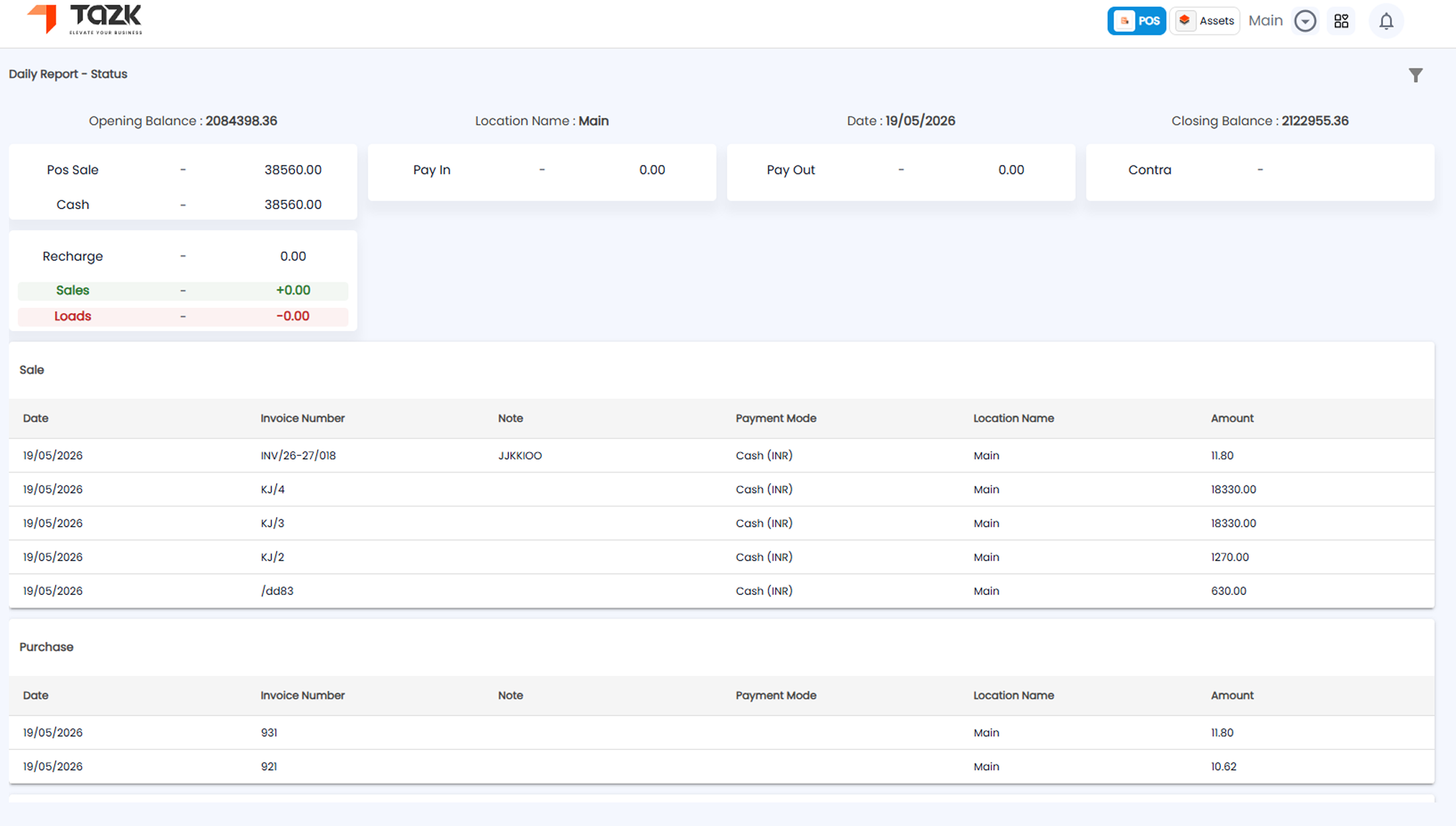1456x826 pixels.
Task: Click the note JJKKIOO
Action: 520,455
